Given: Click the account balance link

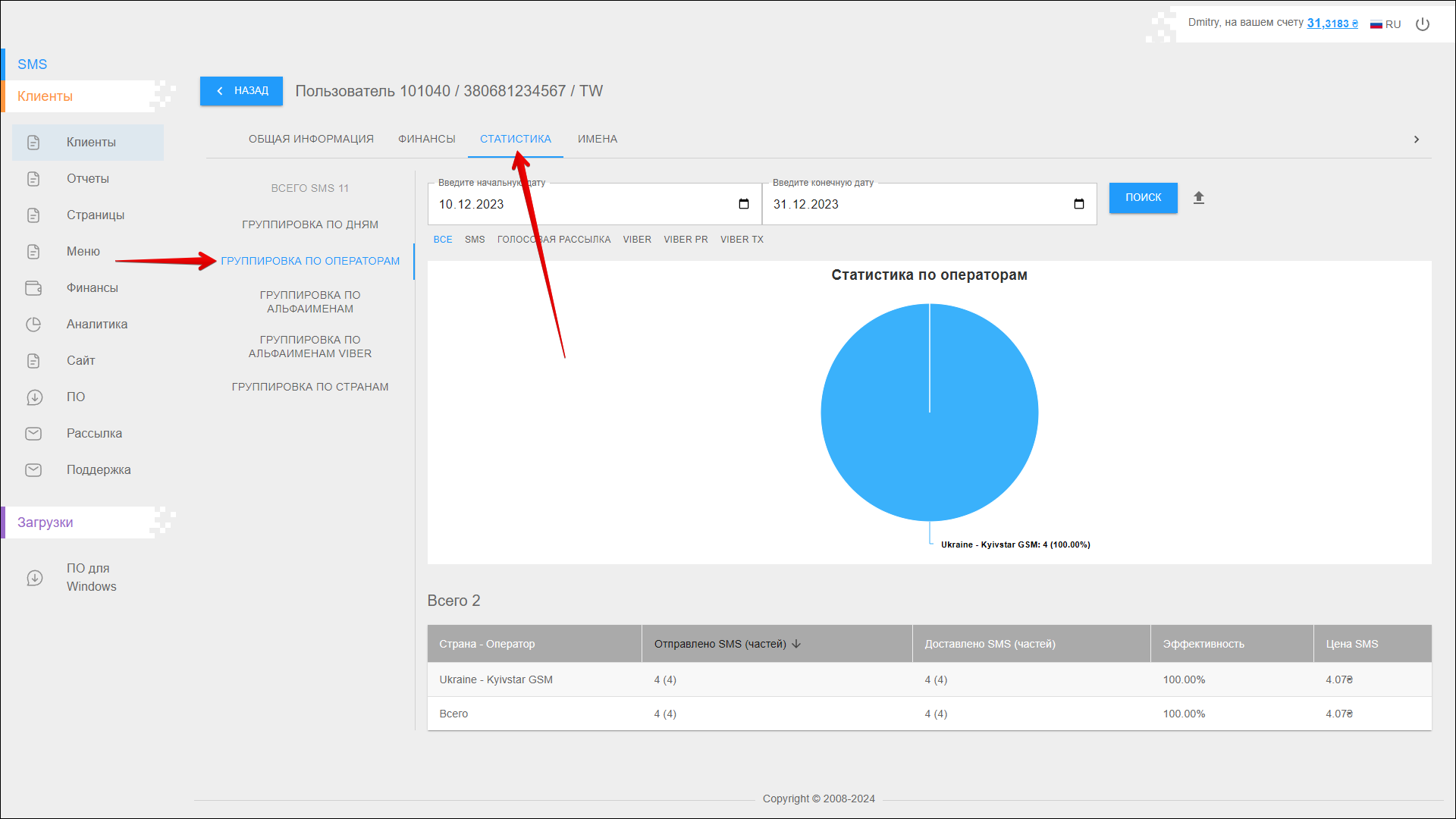Looking at the screenshot, I should [1332, 24].
